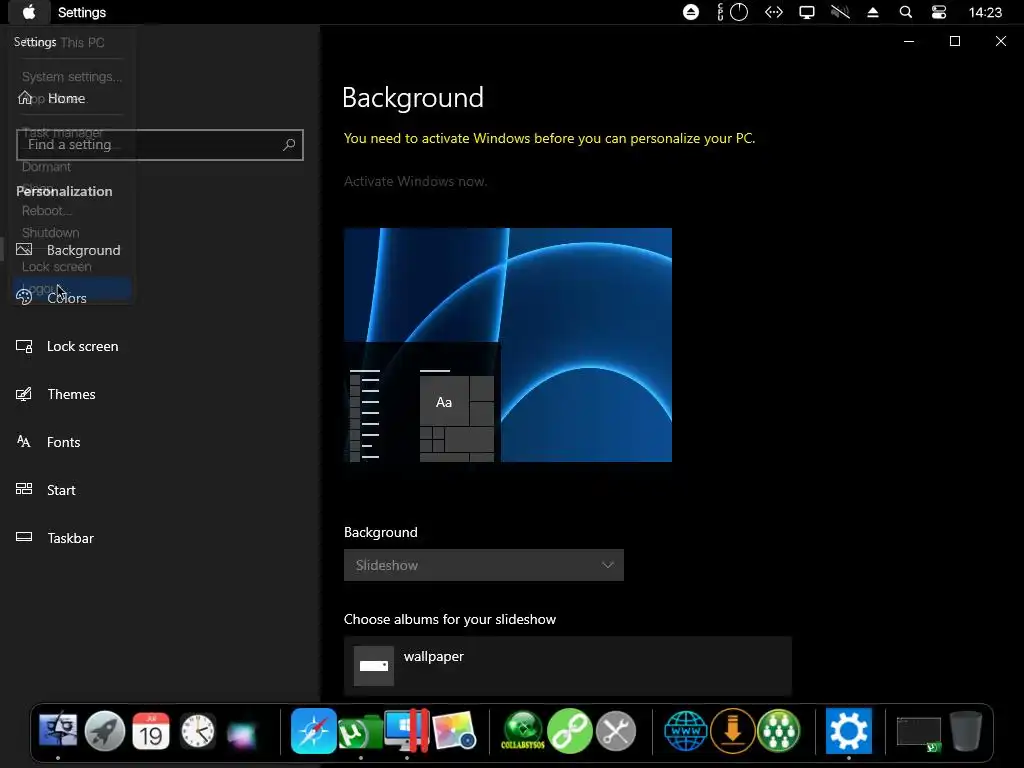The image size is (1024, 768).
Task: Click the faded Dormant menu entry
Action: click(46, 167)
